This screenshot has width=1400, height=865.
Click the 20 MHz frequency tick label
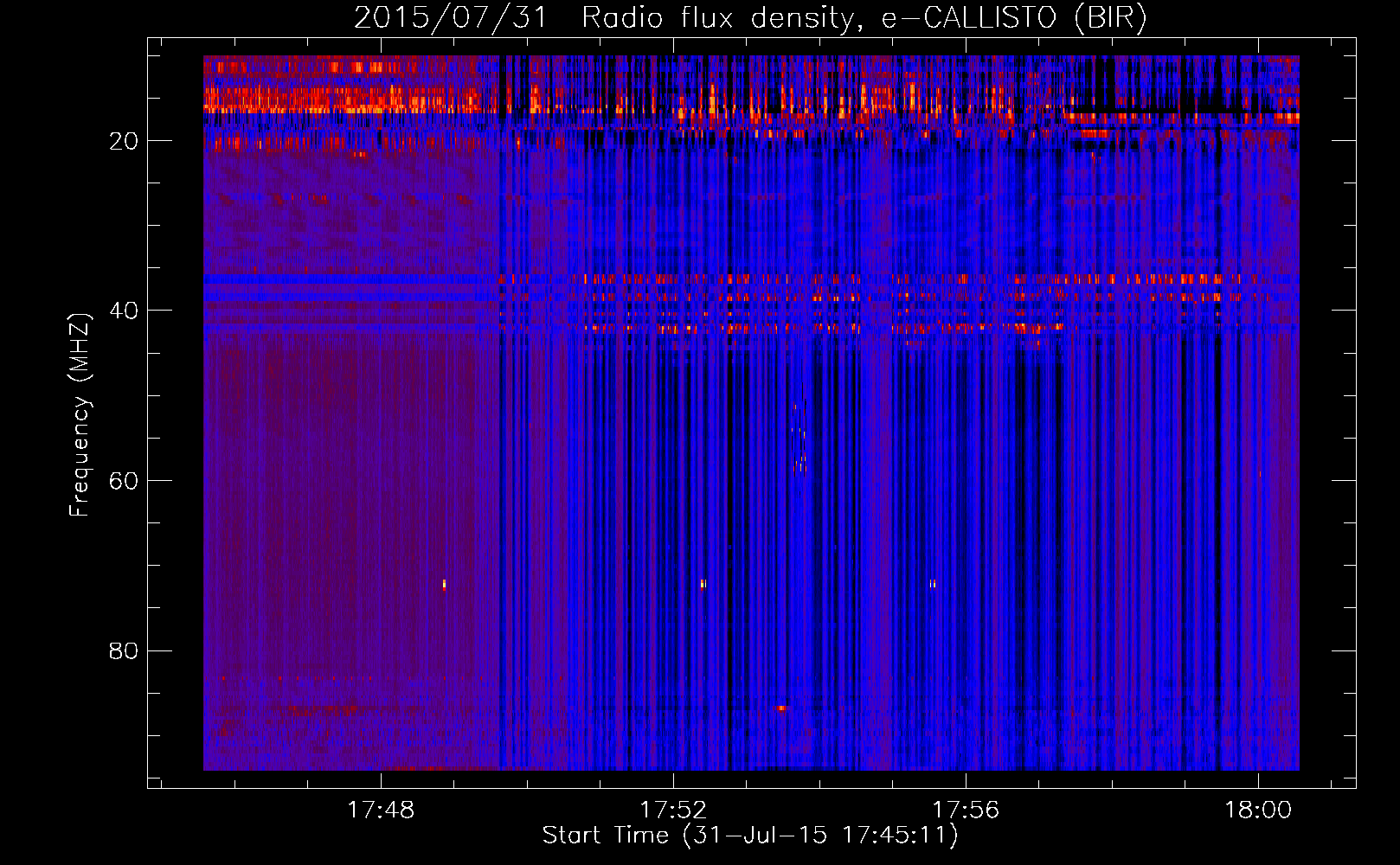click(x=124, y=141)
